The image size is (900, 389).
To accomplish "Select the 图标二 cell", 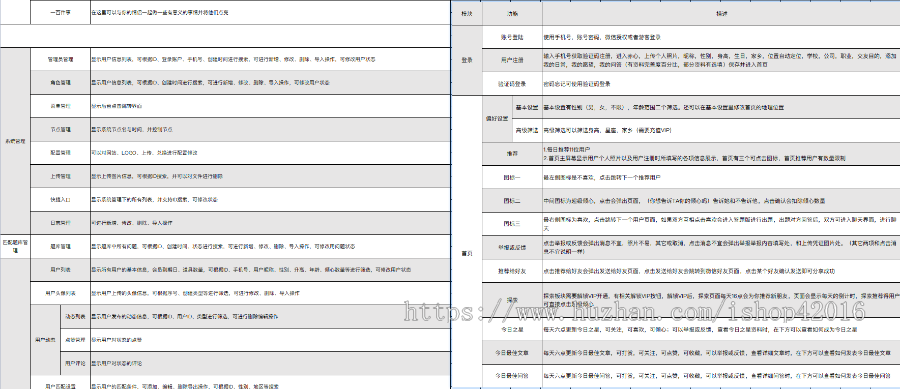I will click(x=512, y=201).
